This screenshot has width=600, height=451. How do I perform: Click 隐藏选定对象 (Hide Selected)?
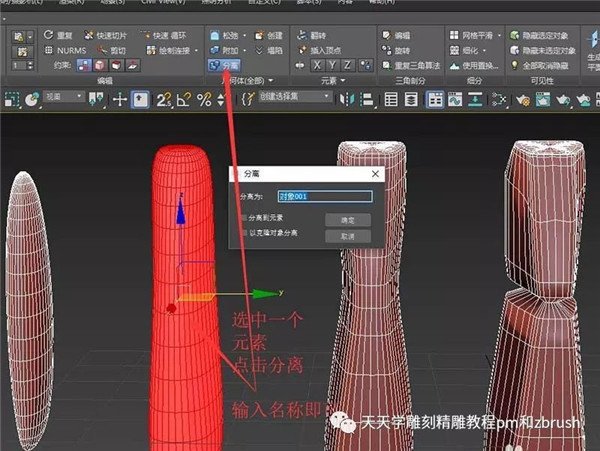[x=539, y=35]
